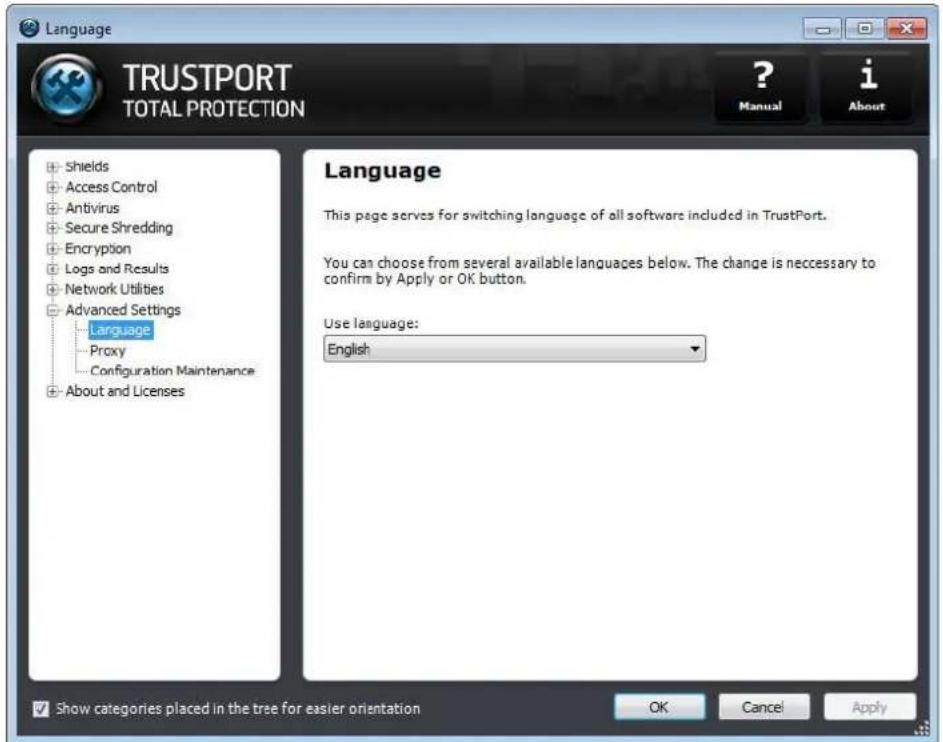Confirm with the OK button

[x=659, y=707]
